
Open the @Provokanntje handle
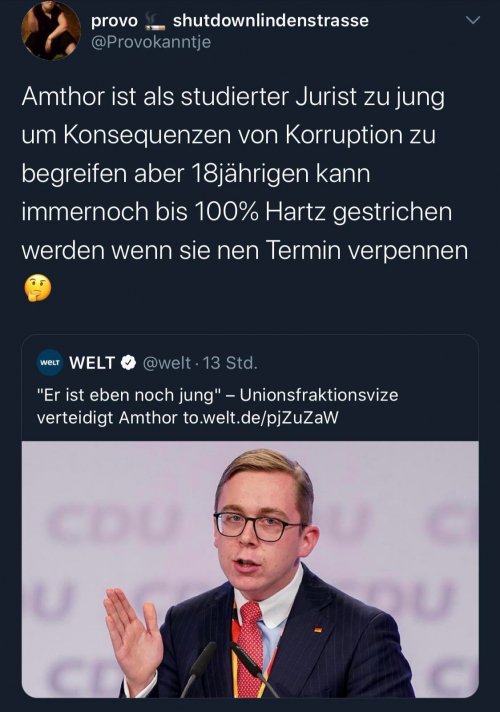[151, 42]
